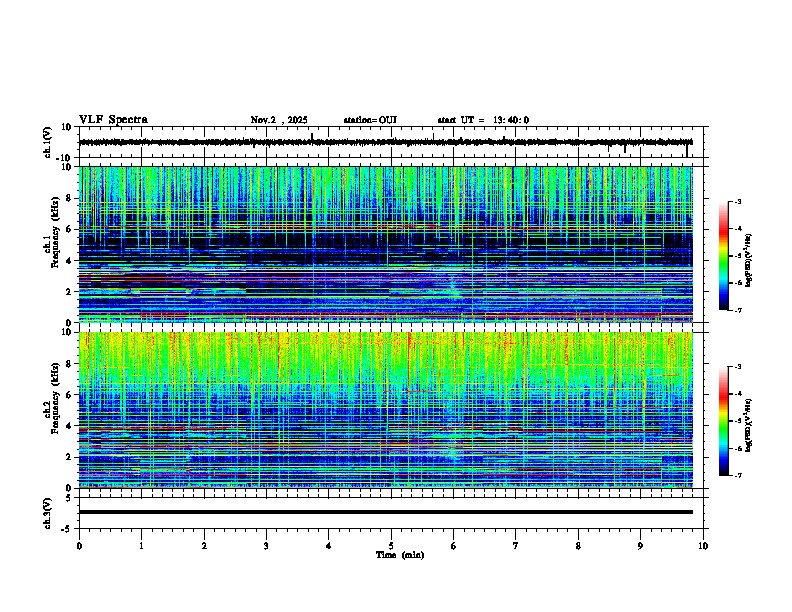Click the ch.1 voltage waveform trace
The image size is (792, 612).
(x=385, y=142)
